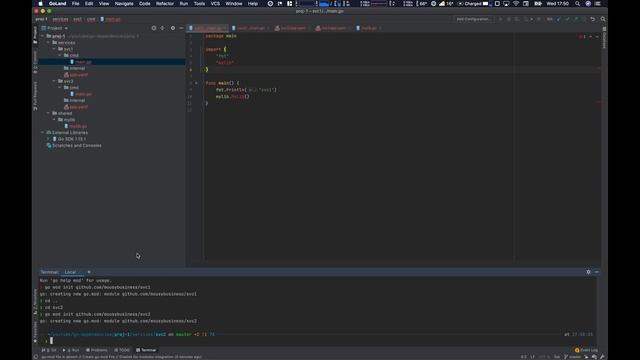Open the VCS menu

215,4
